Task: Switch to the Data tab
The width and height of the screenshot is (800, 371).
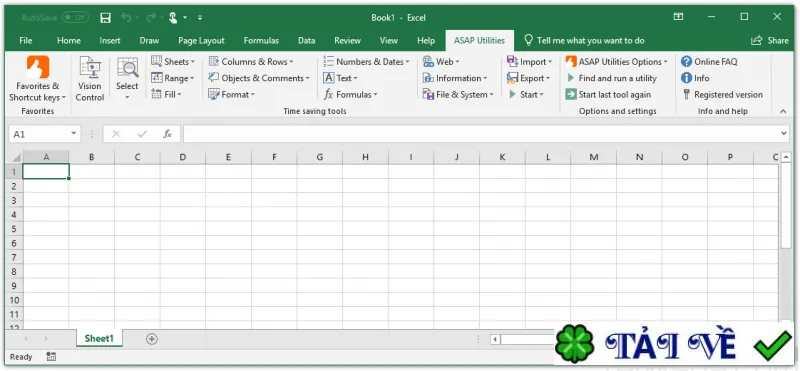Action: pyautogui.click(x=306, y=41)
